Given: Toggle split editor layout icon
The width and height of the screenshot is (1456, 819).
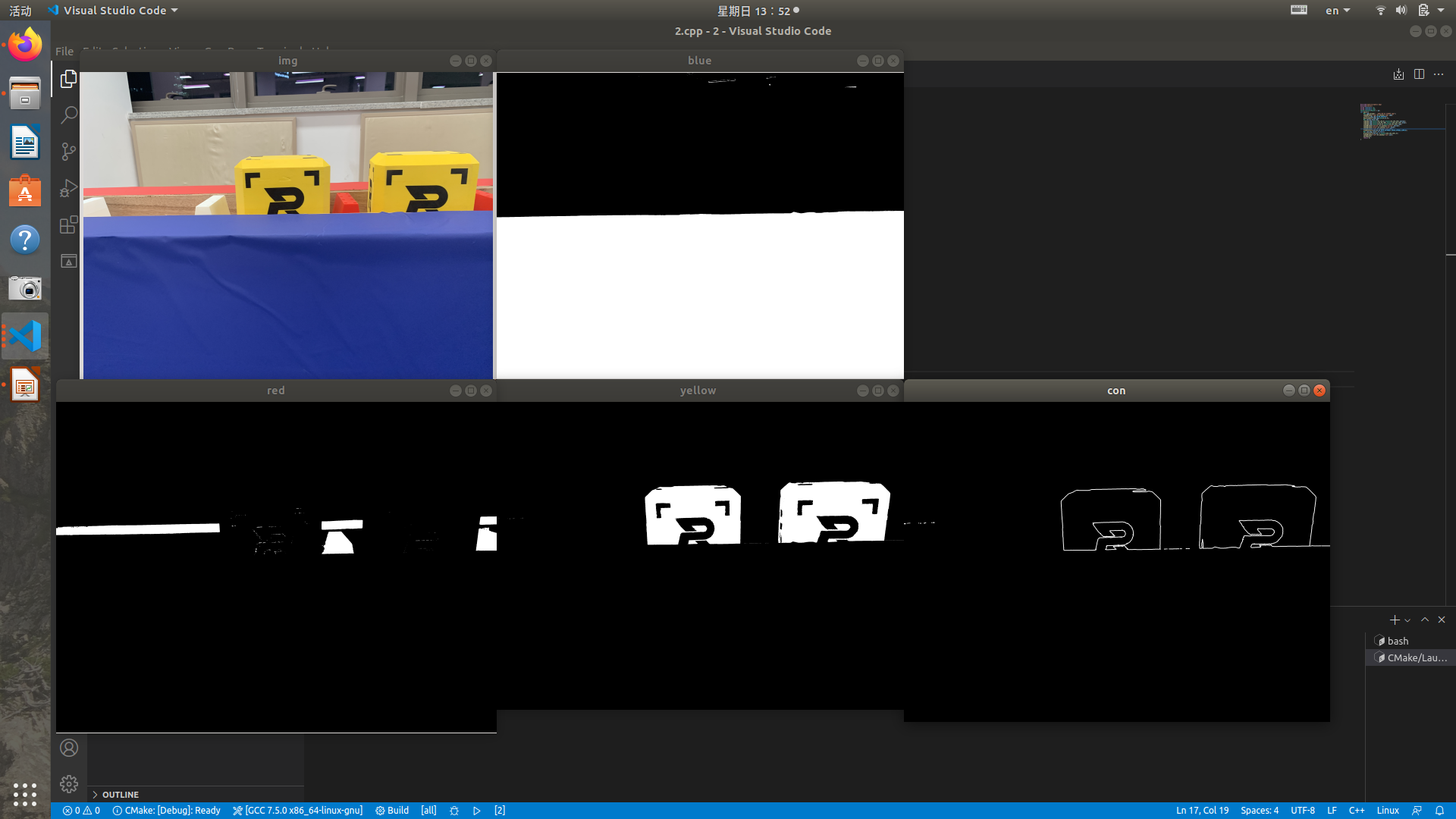Looking at the screenshot, I should coord(1419,74).
